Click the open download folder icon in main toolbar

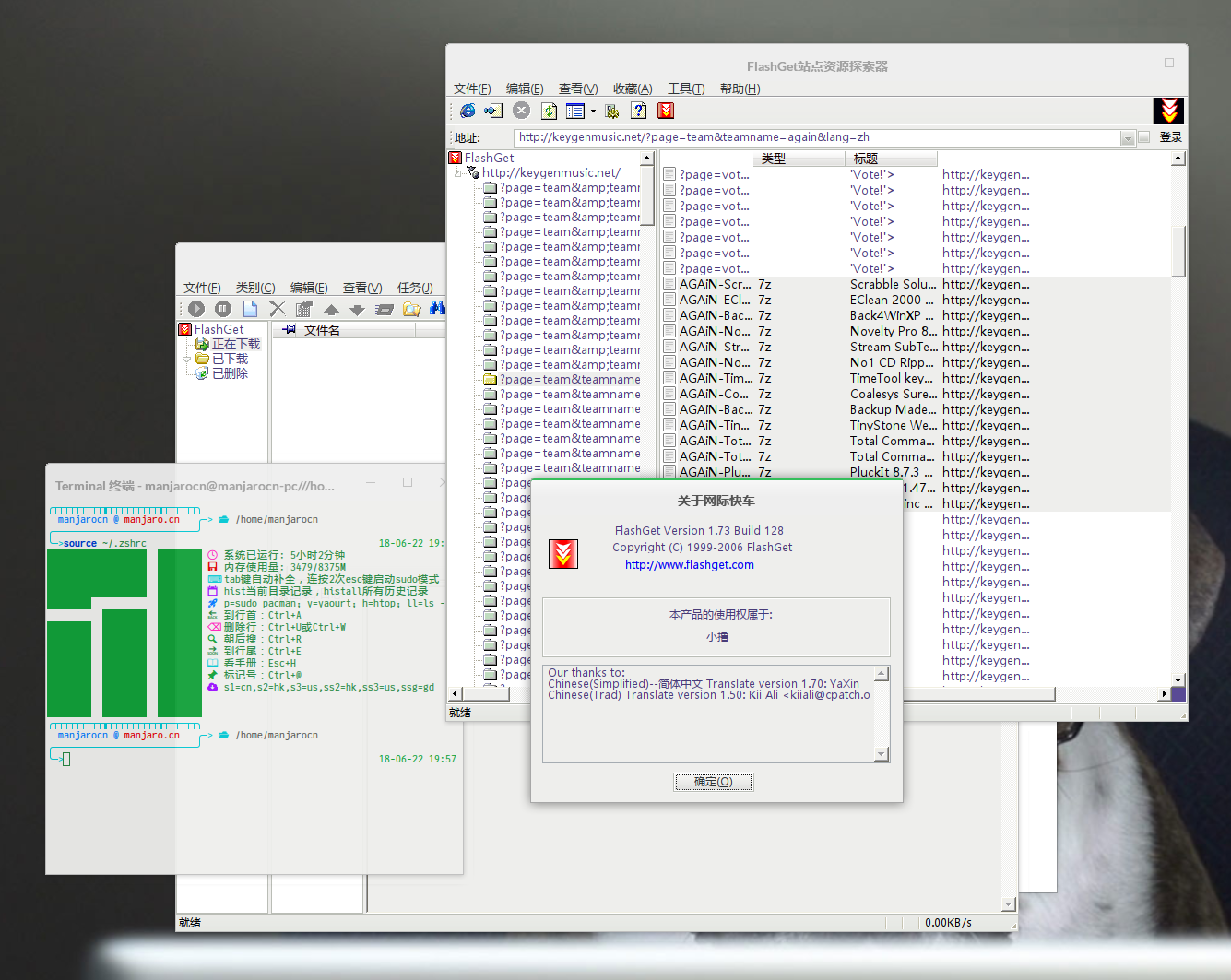point(411,309)
